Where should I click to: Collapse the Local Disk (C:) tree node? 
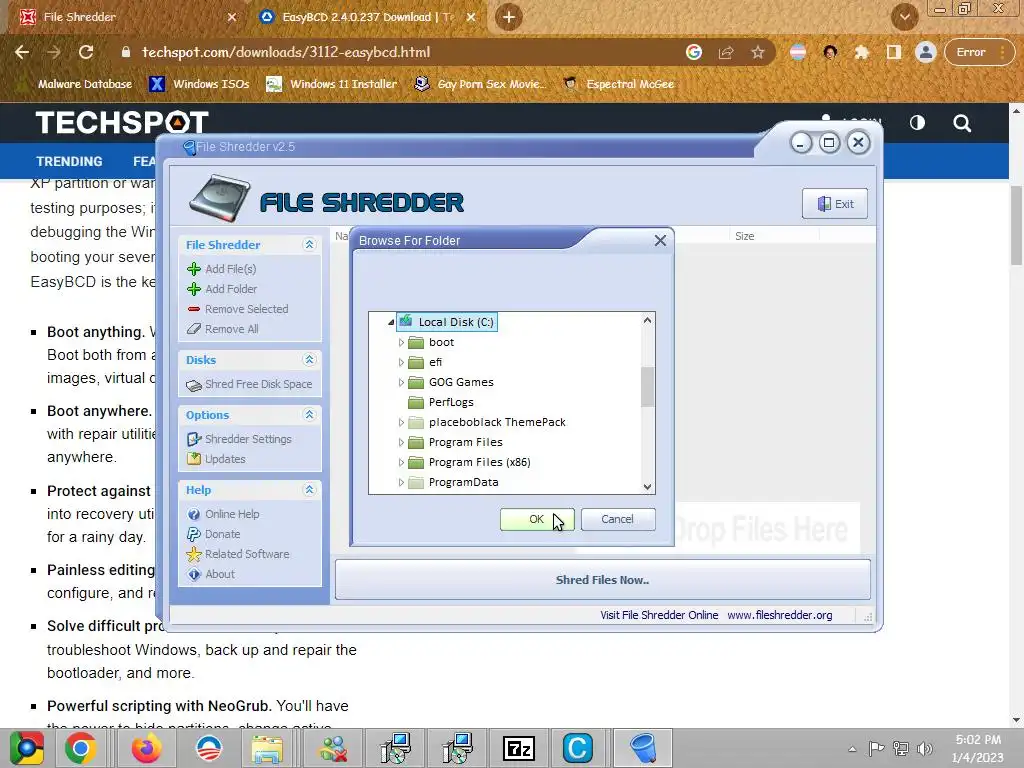click(x=391, y=323)
